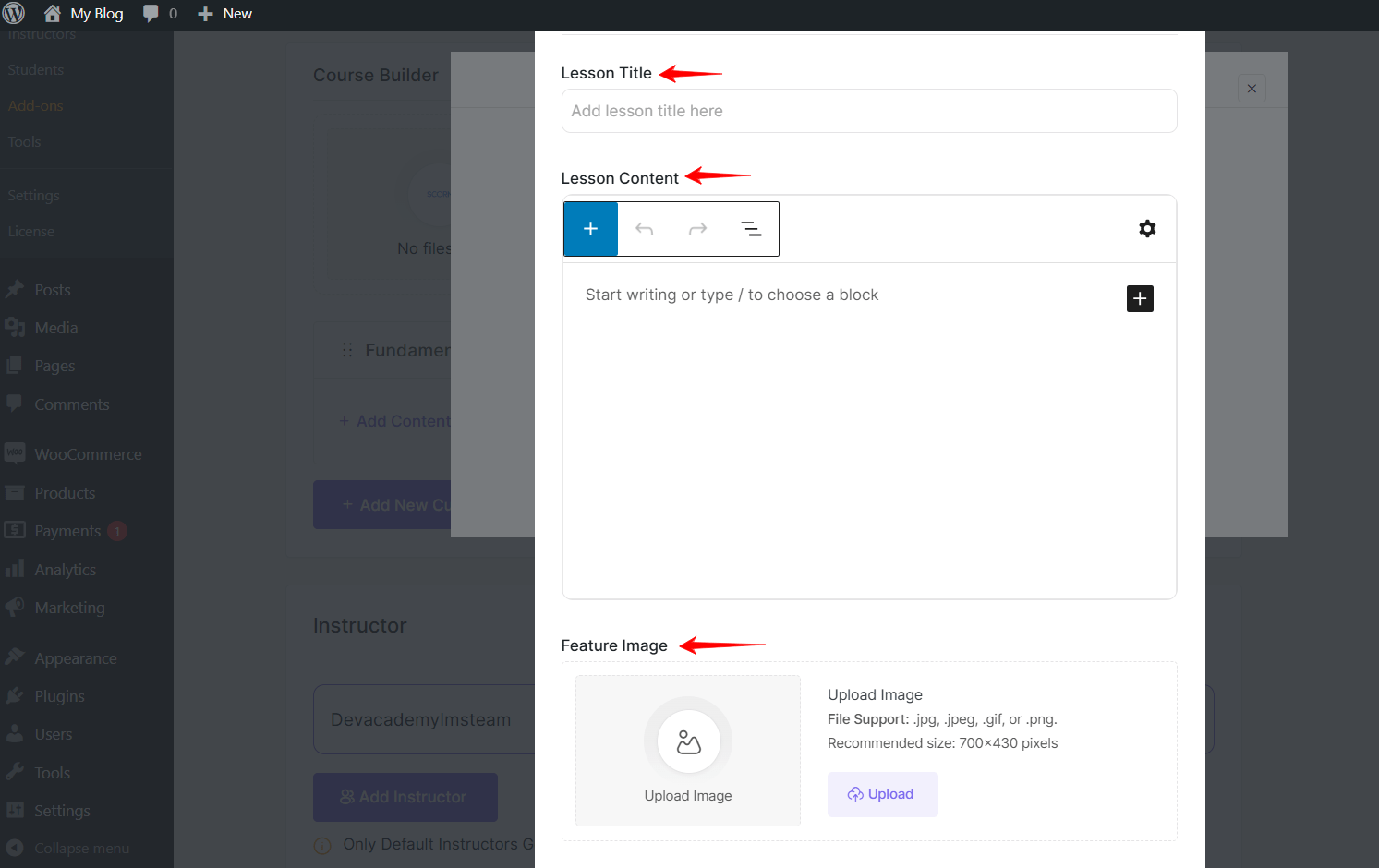Open the block inserter
This screenshot has width=1379, height=868.
click(590, 228)
